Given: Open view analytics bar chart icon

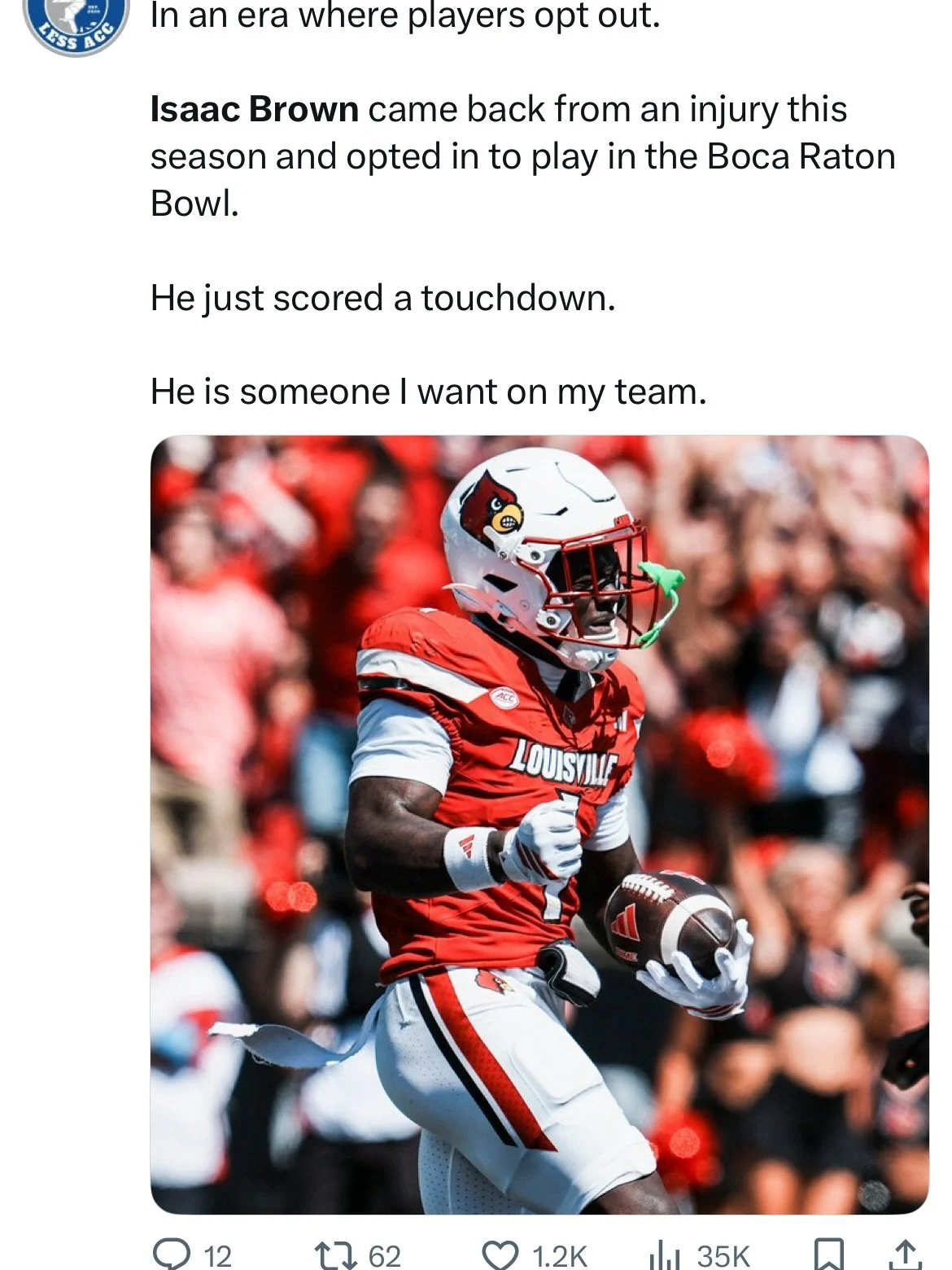Looking at the screenshot, I should click(665, 1255).
